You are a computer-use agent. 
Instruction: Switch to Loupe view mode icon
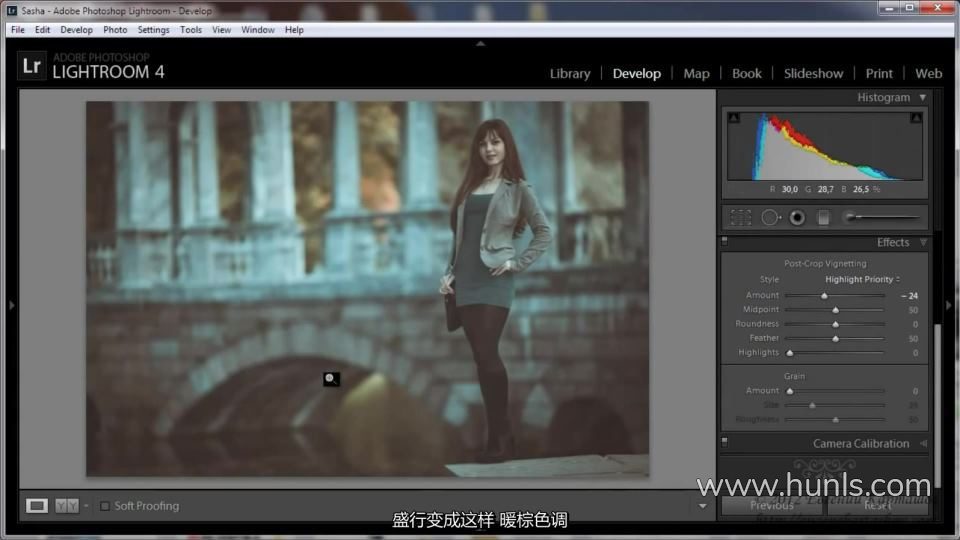click(37, 506)
